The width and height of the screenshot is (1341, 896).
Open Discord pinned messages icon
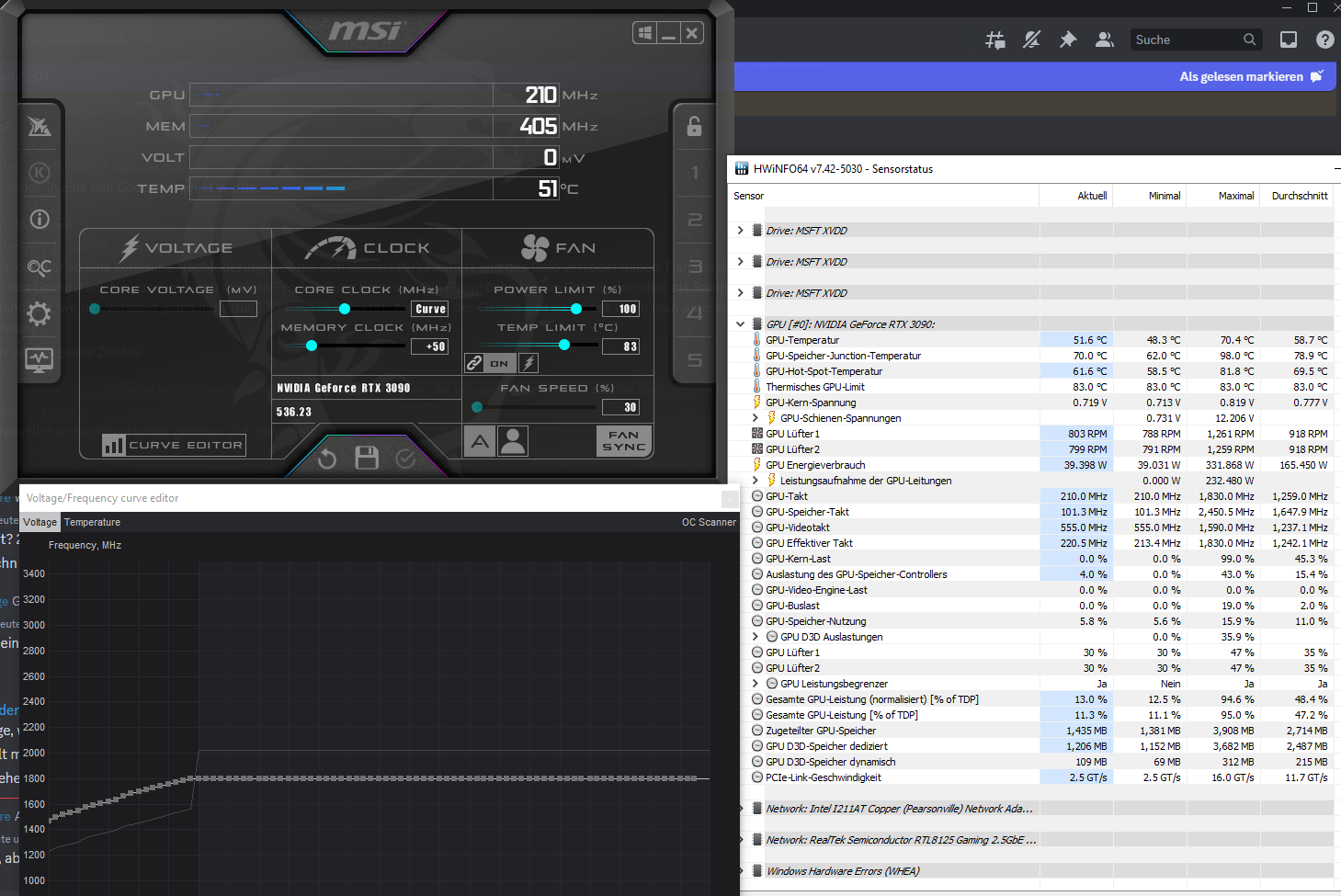tap(1068, 40)
